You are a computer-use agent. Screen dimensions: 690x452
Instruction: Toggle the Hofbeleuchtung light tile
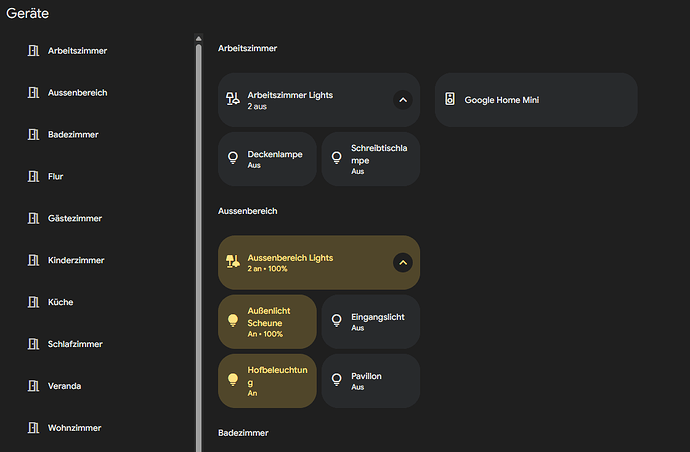pyautogui.click(x=267, y=381)
